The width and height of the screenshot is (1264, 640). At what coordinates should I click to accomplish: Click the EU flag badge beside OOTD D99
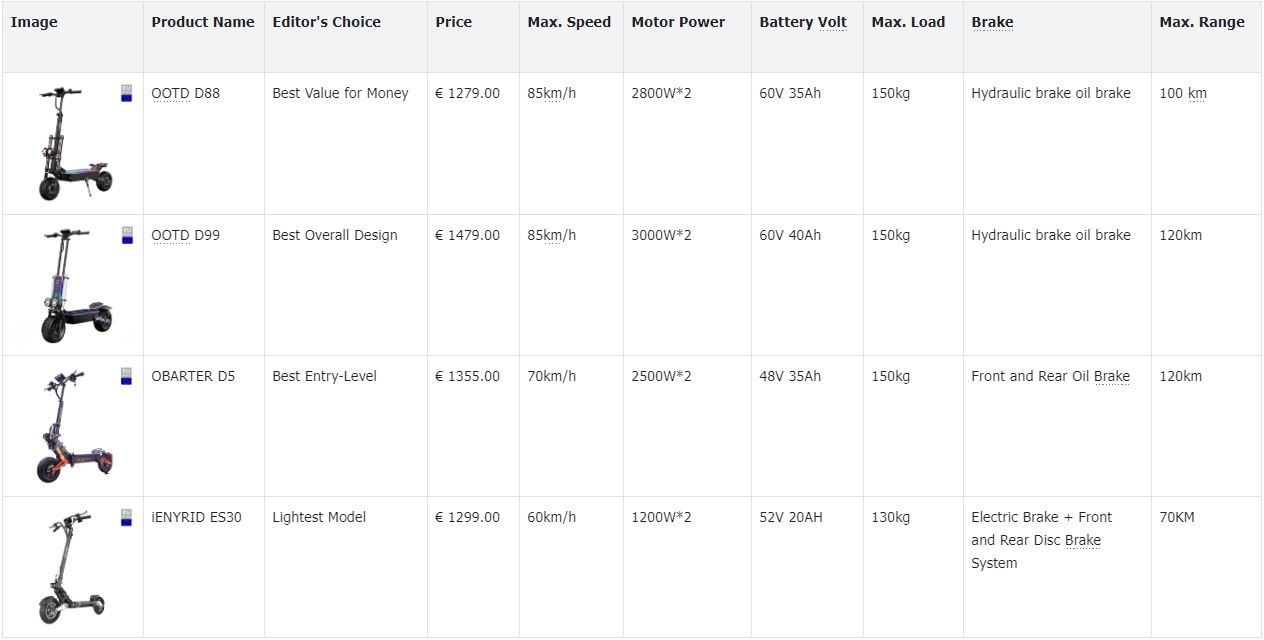126,235
